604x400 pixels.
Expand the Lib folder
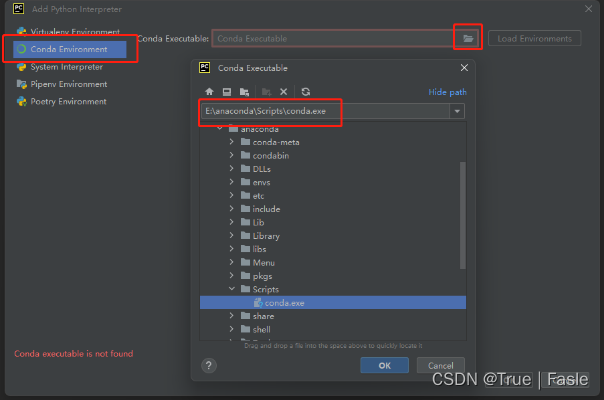(231, 222)
